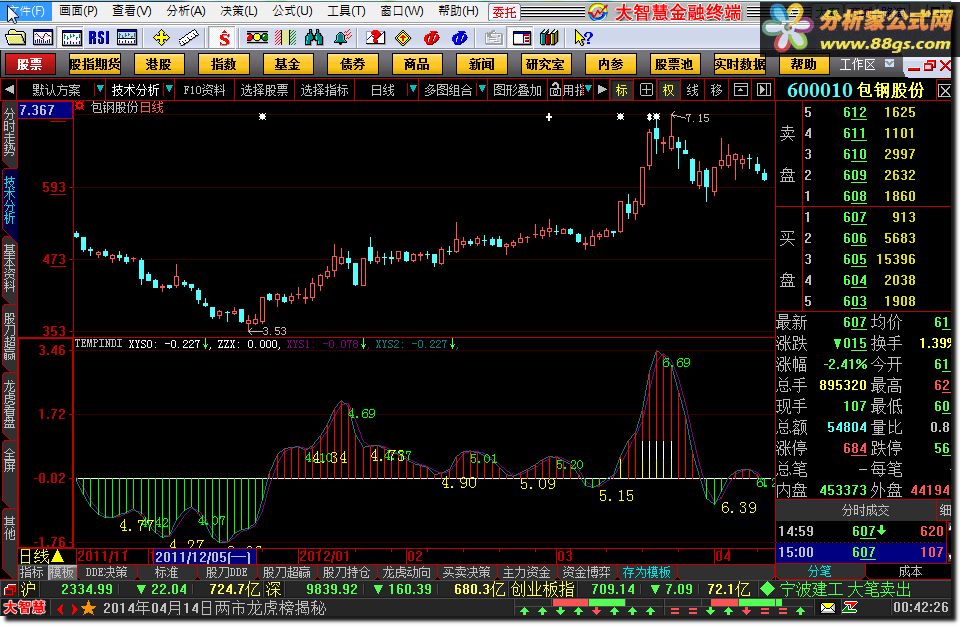The height and width of the screenshot is (626, 962).
Task: Select the DDE决策 template tab
Action: tap(106, 572)
